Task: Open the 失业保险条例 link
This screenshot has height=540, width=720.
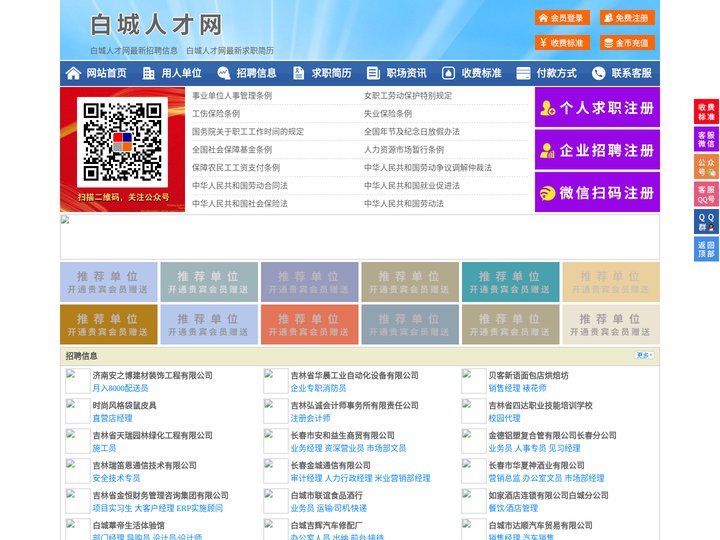Action: [388, 113]
